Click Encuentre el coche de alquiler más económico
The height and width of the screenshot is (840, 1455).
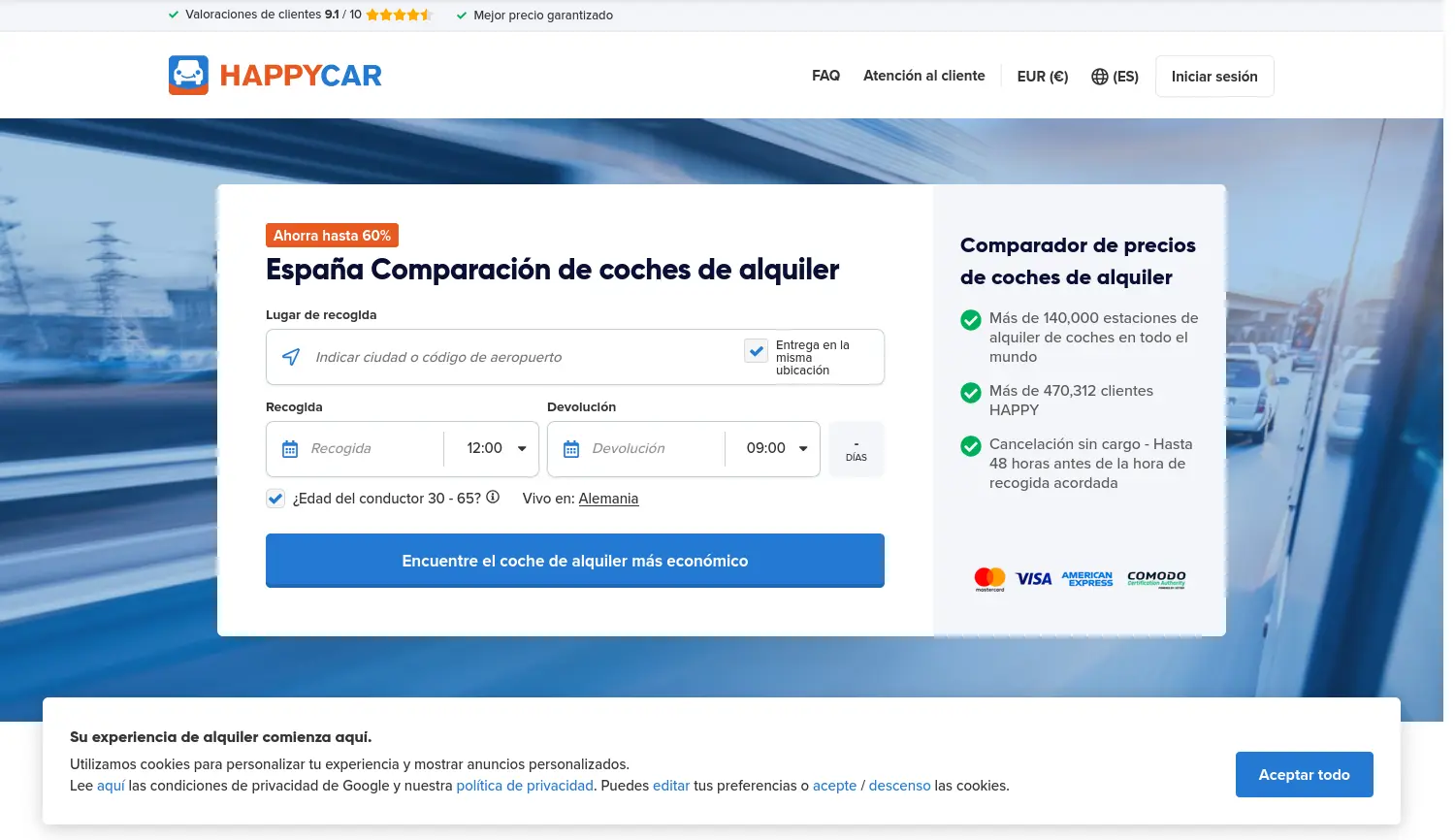574,561
